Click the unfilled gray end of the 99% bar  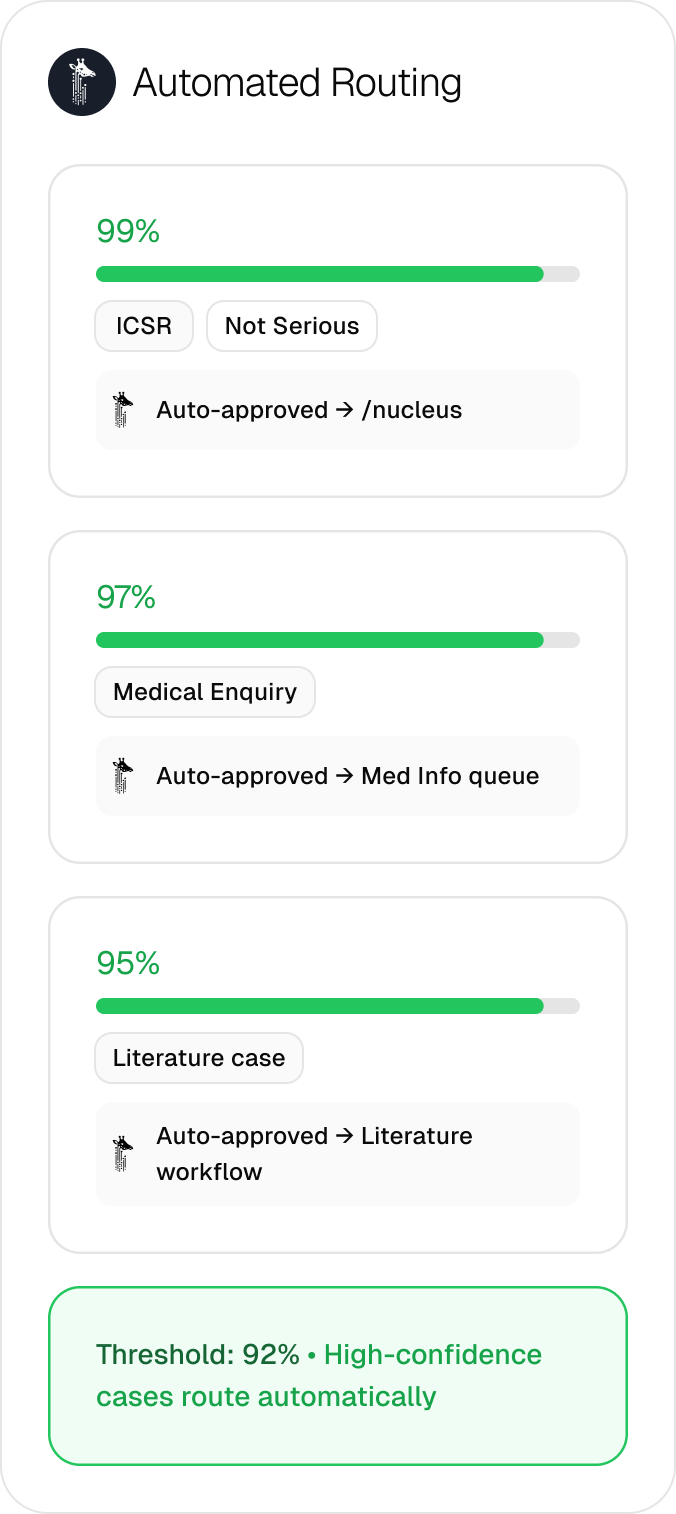[x=562, y=274]
